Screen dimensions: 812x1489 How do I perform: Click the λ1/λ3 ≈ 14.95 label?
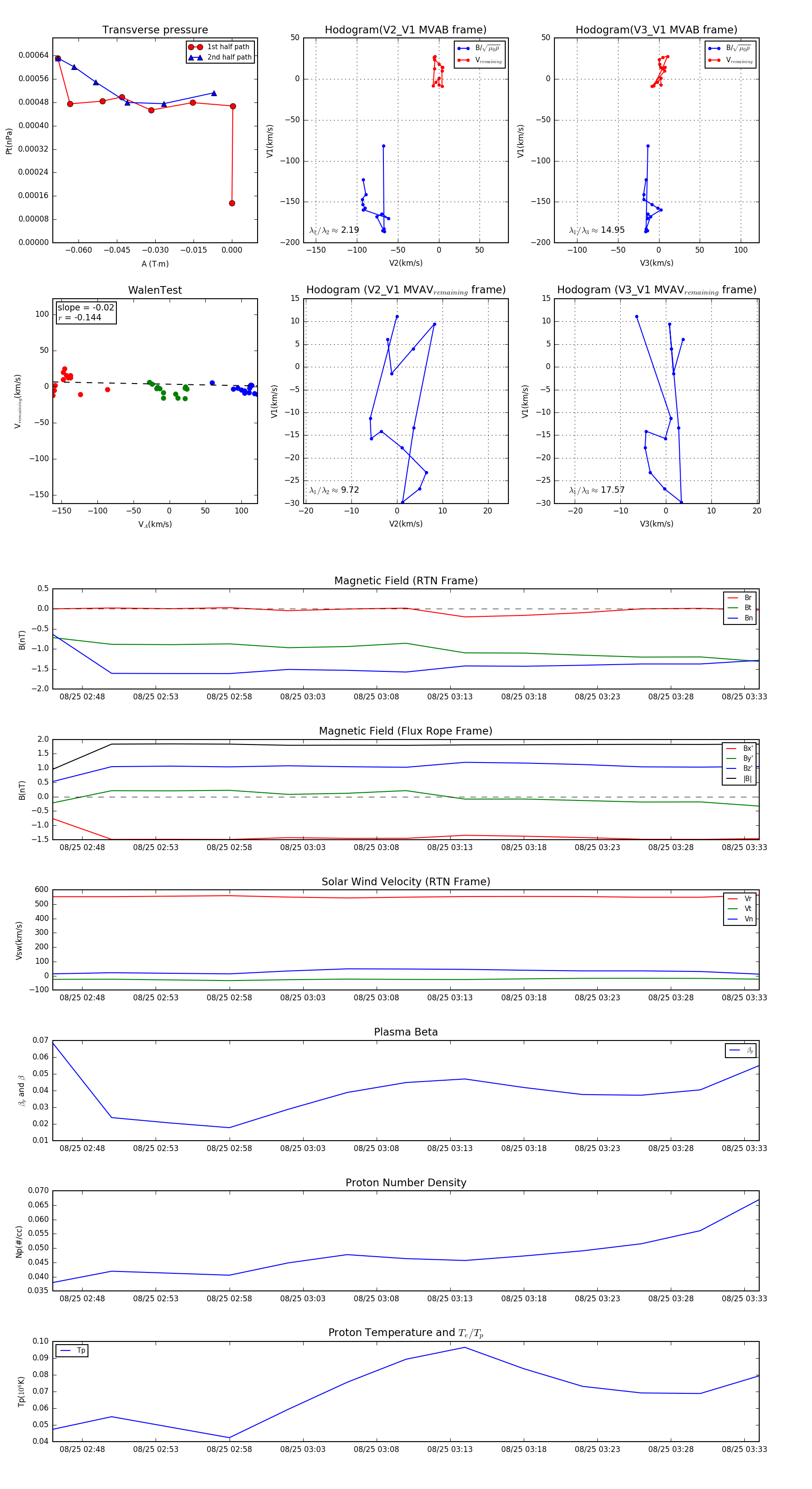tap(597, 230)
